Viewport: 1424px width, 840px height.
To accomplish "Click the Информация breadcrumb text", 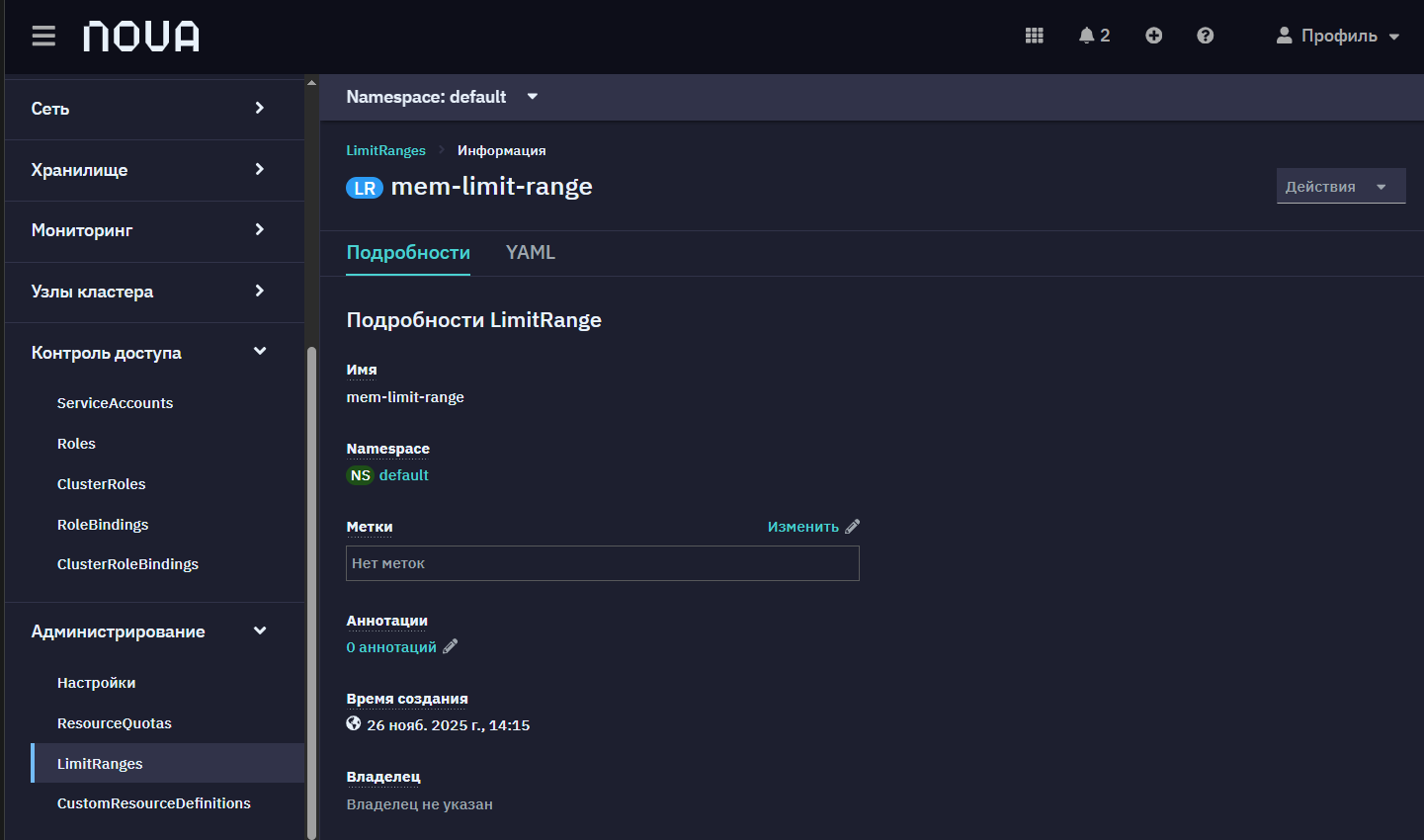I will pyautogui.click(x=501, y=150).
